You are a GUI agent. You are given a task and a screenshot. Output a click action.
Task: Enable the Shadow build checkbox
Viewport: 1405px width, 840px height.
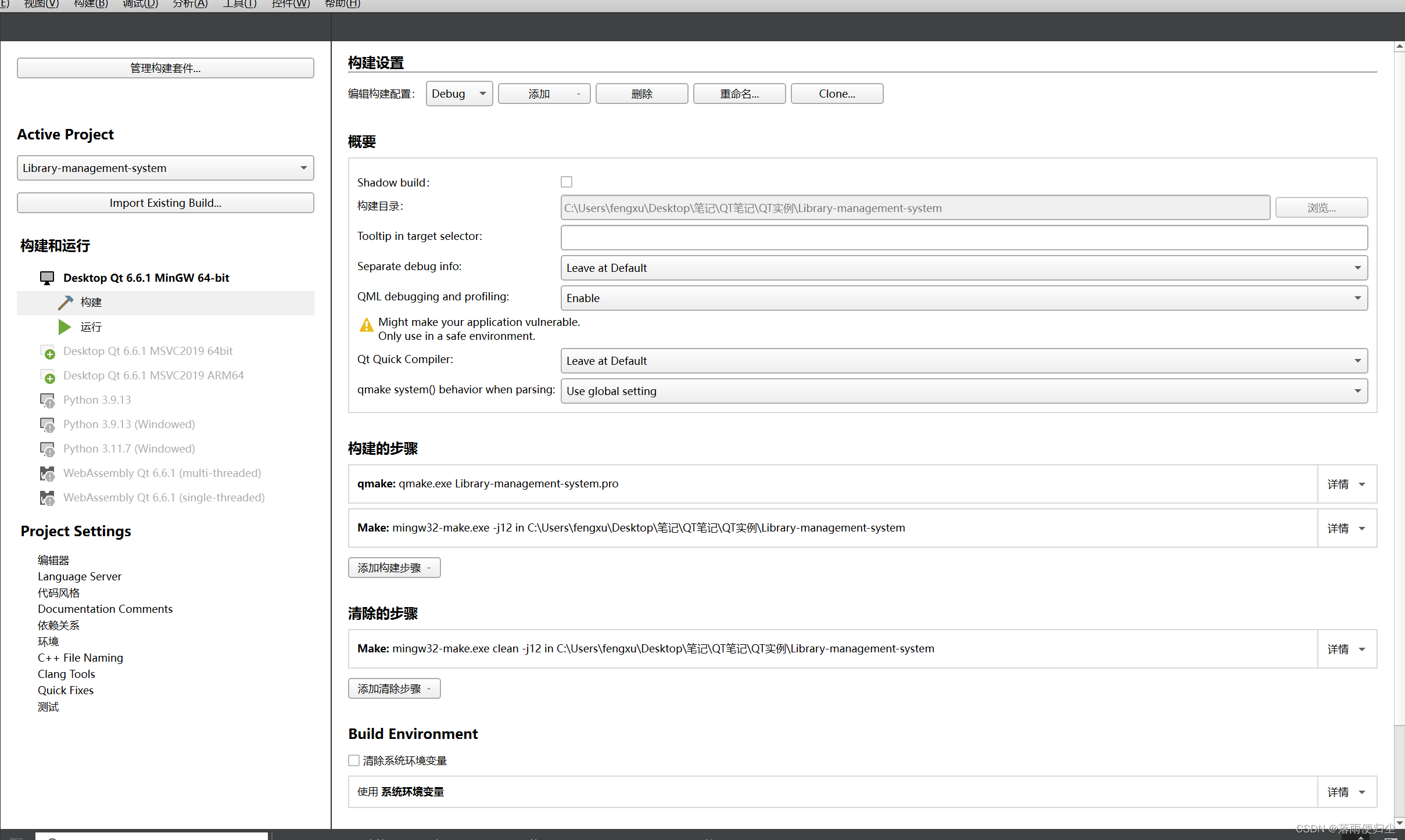[x=567, y=182]
